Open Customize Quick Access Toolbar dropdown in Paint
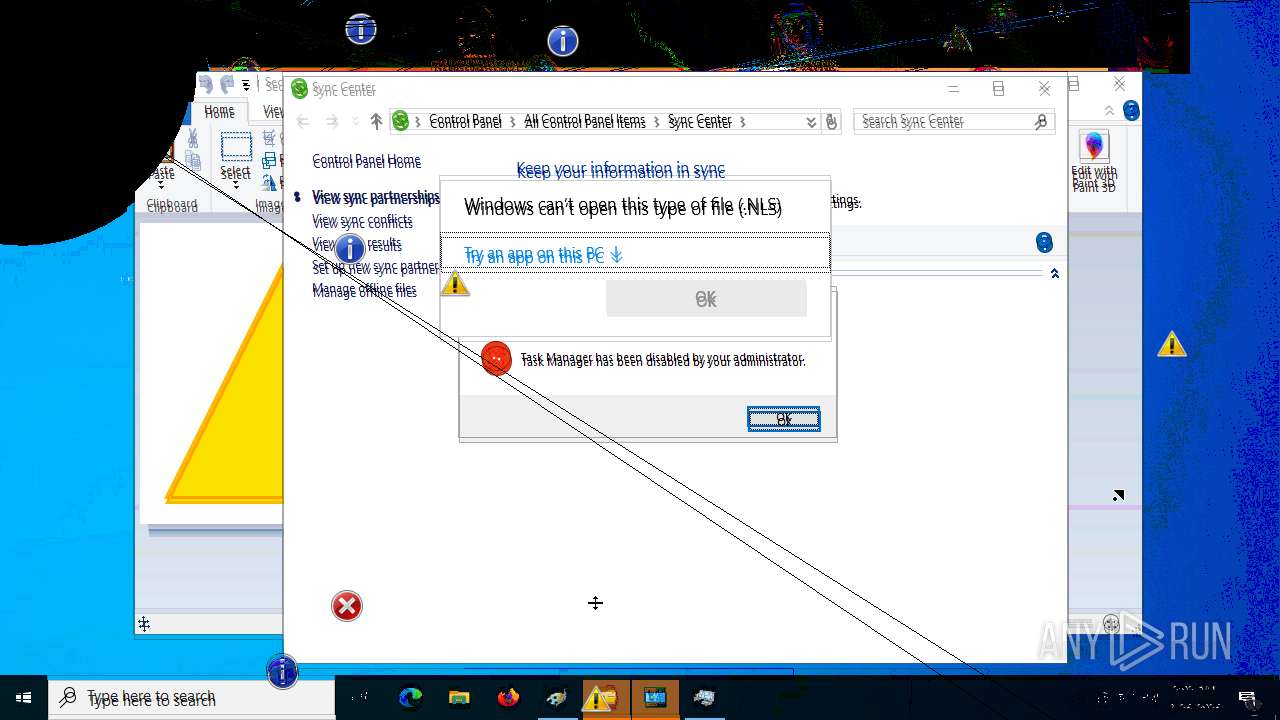Image resolution: width=1280 pixels, height=720 pixels. pos(246,85)
